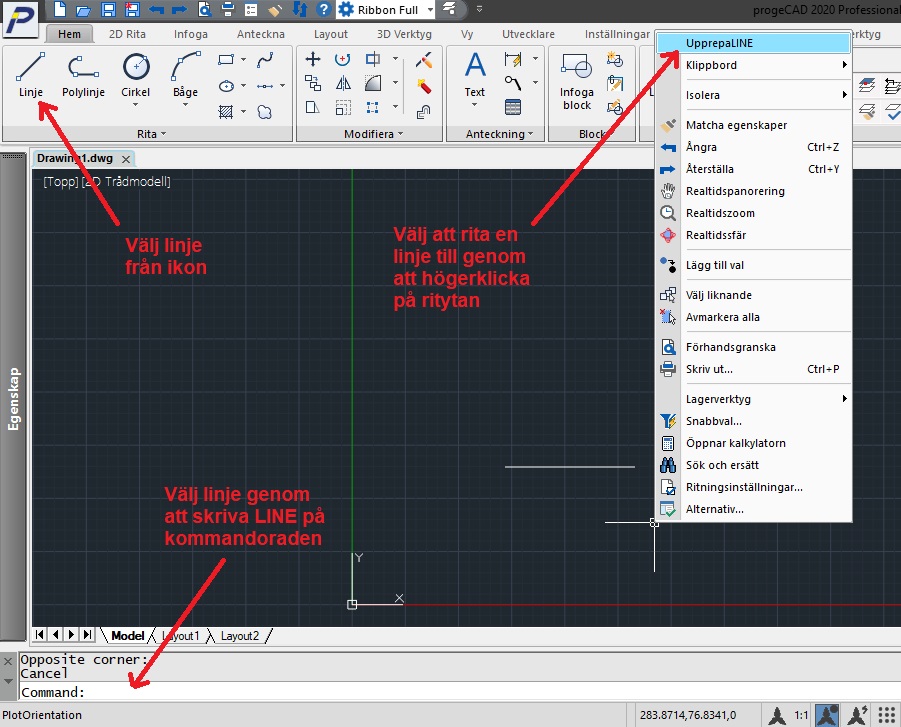Select the spline curve tool
901x727 pixels.
(265, 59)
